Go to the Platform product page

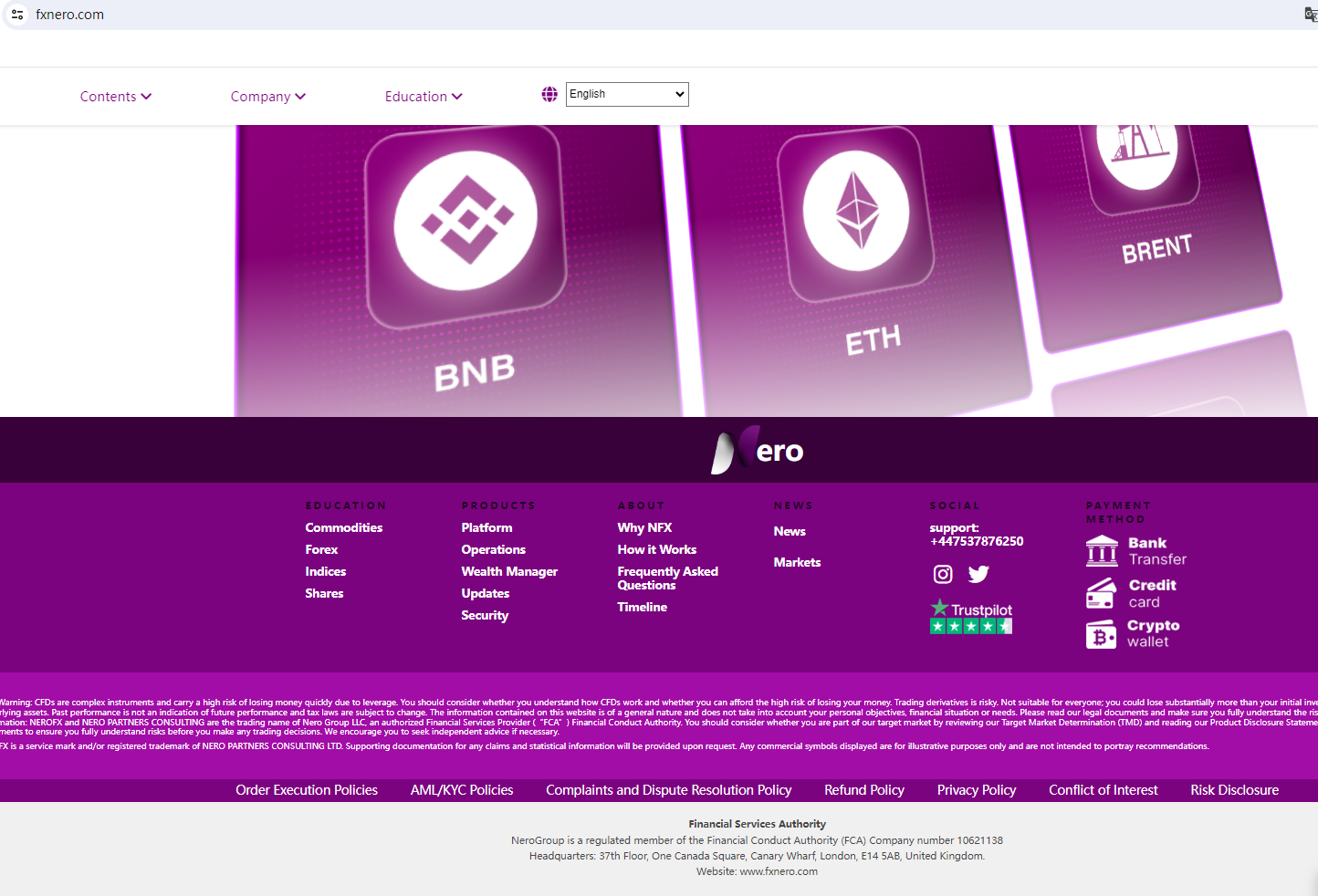point(487,527)
